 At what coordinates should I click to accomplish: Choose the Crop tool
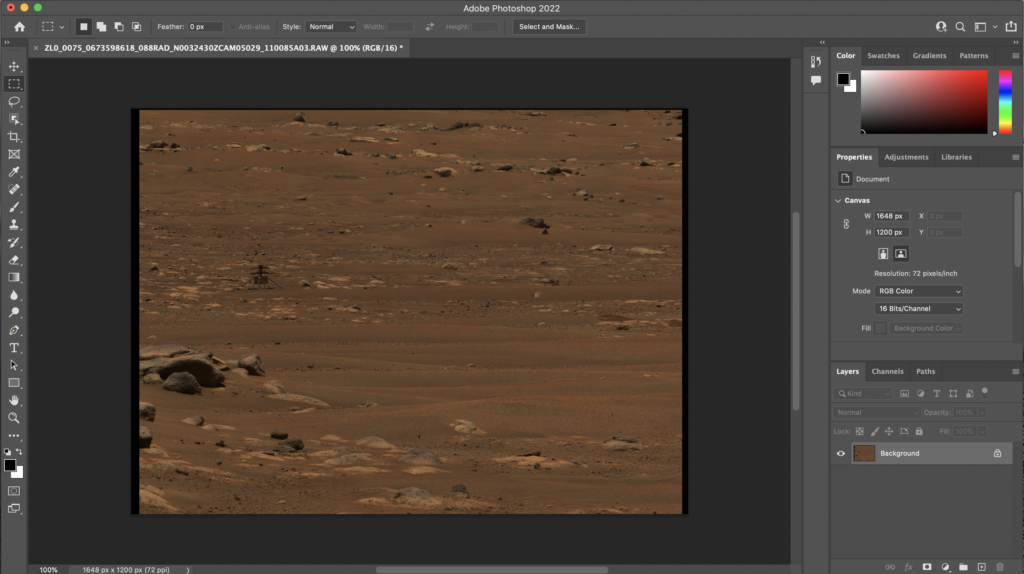(14, 136)
